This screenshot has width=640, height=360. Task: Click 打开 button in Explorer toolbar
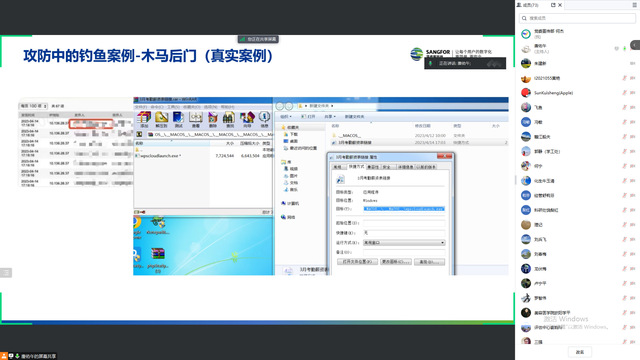click(x=308, y=117)
